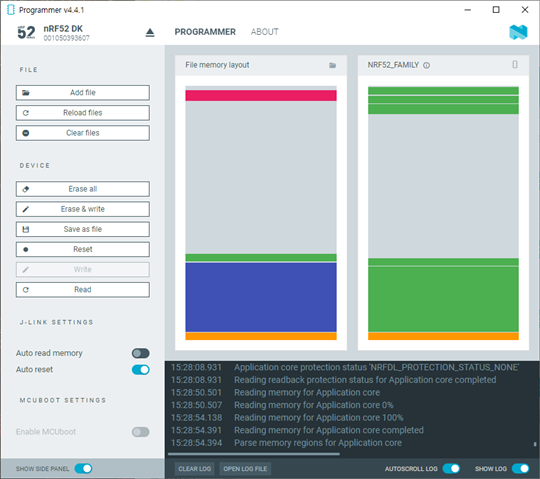Click the Nordic Semiconductor logo icon
This screenshot has width=540, height=479.
point(518,32)
